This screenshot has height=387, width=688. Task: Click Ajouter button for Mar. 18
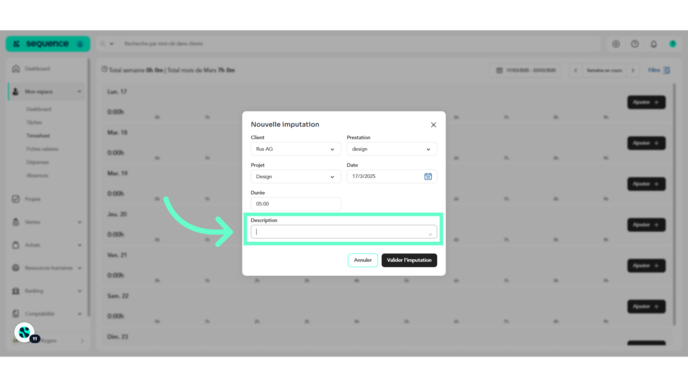tap(646, 143)
